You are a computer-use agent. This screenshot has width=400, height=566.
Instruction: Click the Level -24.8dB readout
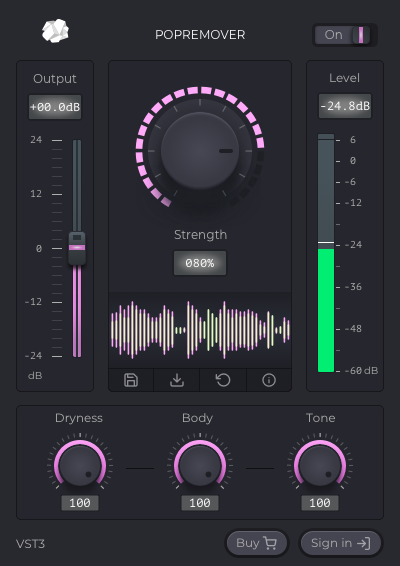click(x=345, y=106)
